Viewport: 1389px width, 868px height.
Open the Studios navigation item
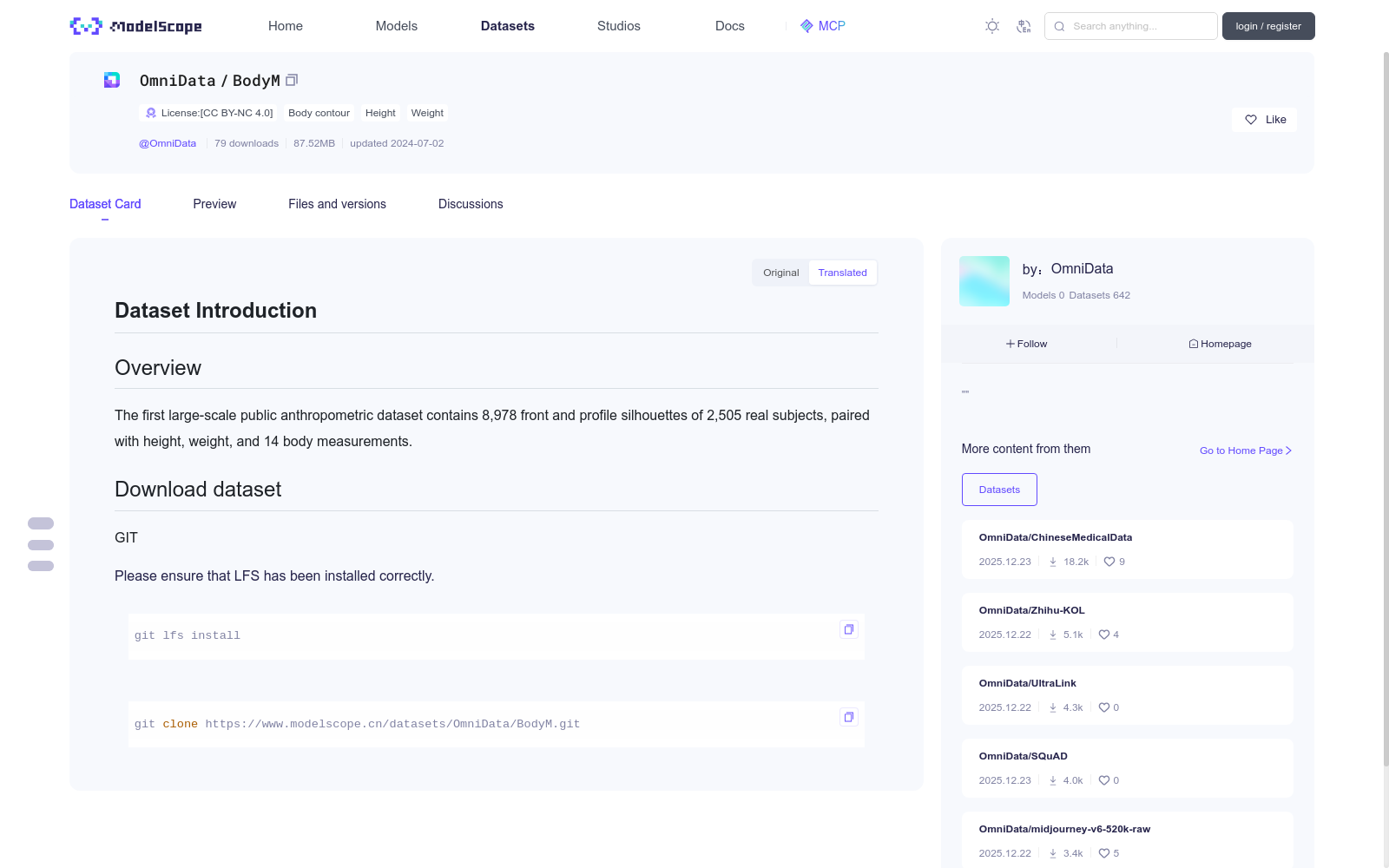[x=619, y=26]
